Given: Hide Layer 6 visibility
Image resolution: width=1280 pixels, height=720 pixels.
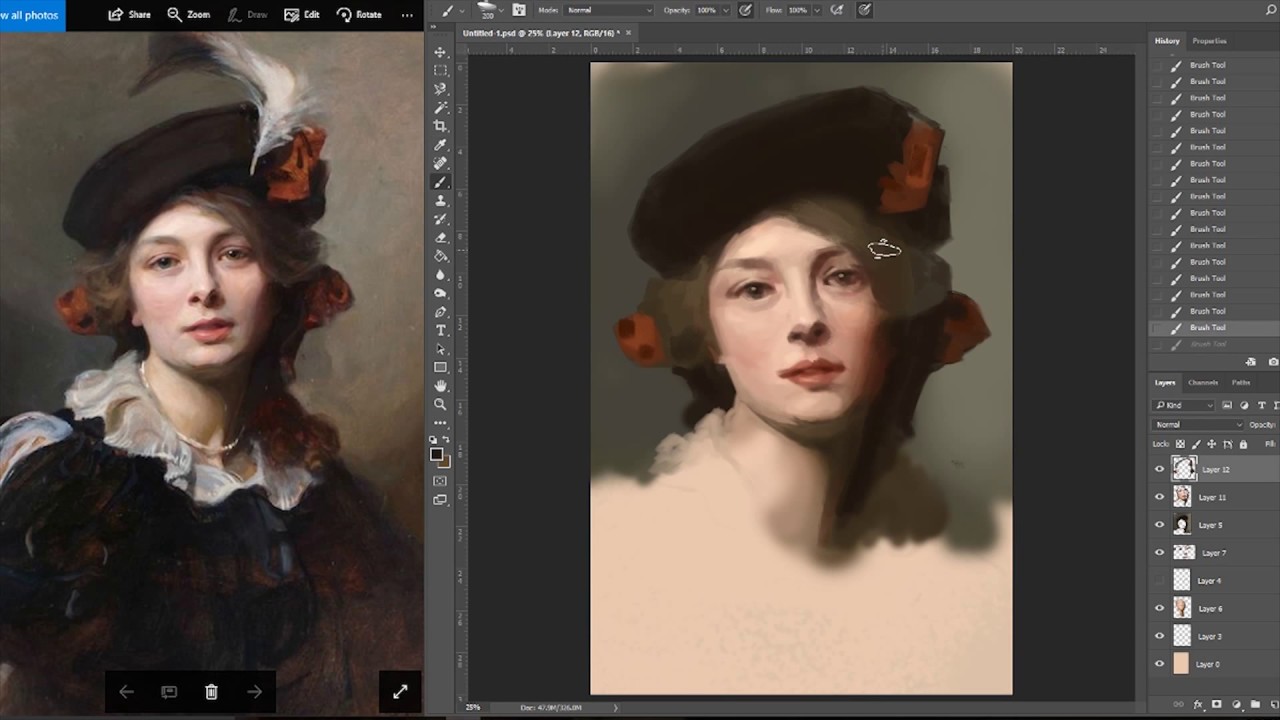Looking at the screenshot, I should pyautogui.click(x=1160, y=608).
